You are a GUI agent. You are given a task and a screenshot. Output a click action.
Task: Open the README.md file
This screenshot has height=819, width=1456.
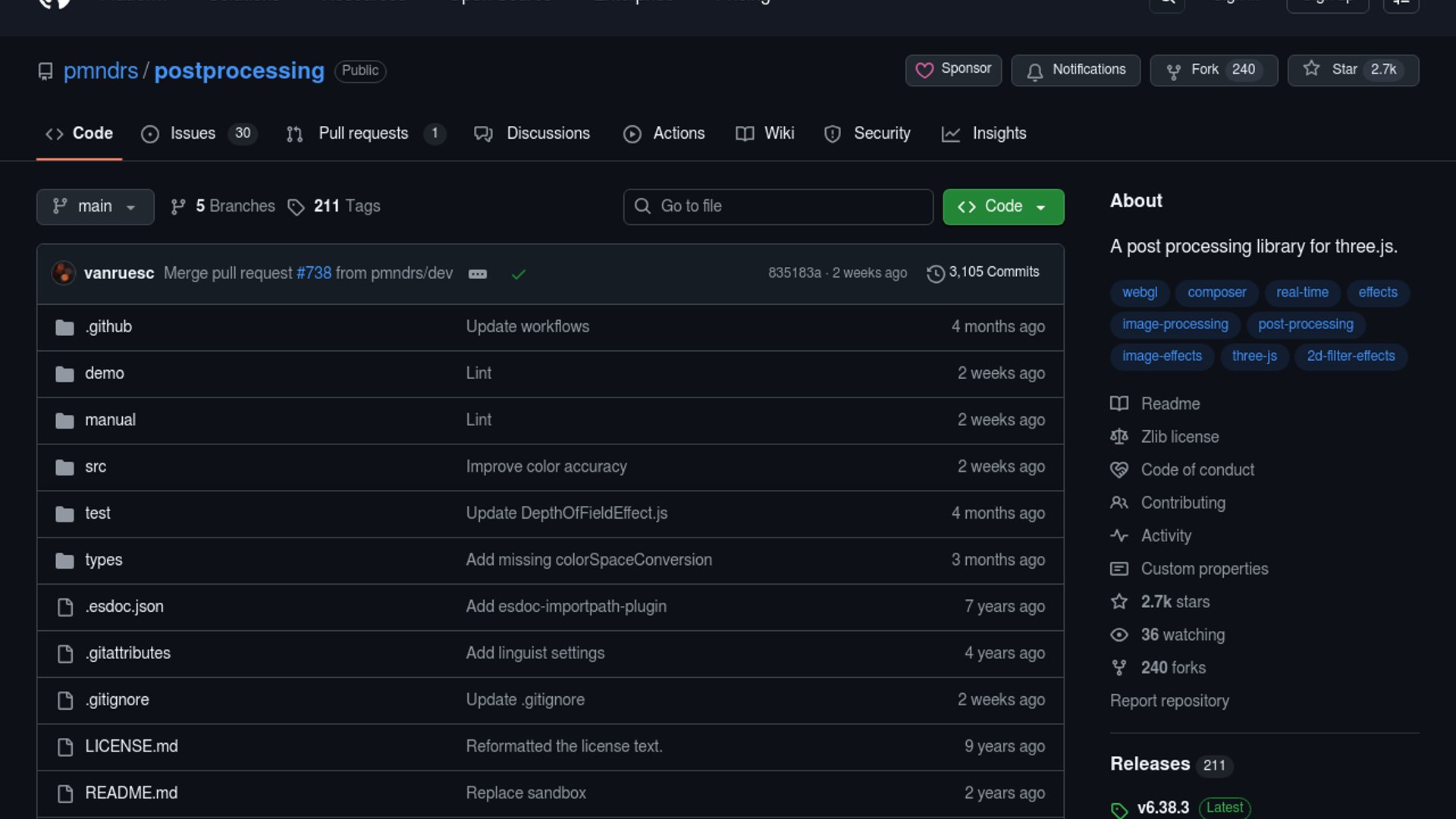point(131,792)
